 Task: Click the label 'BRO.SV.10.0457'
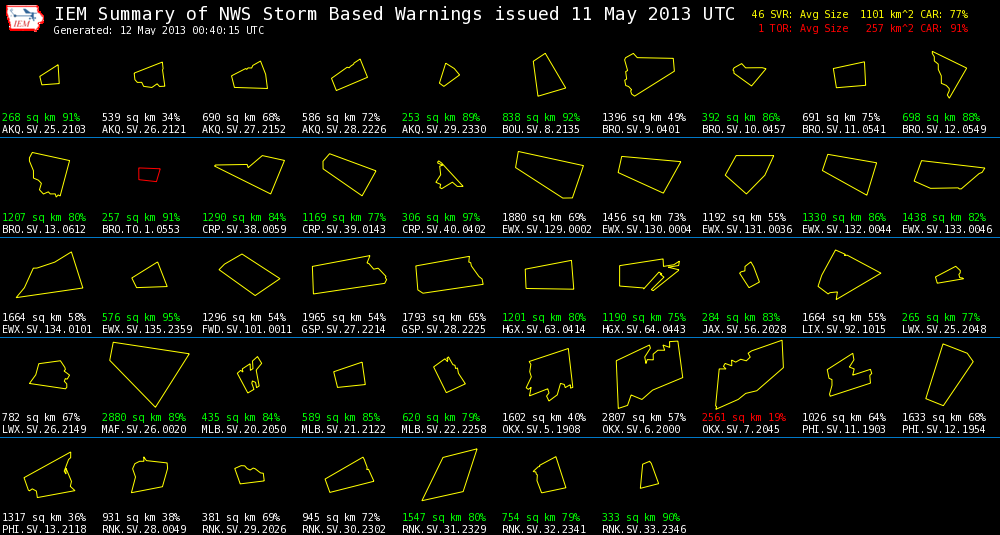coord(744,129)
